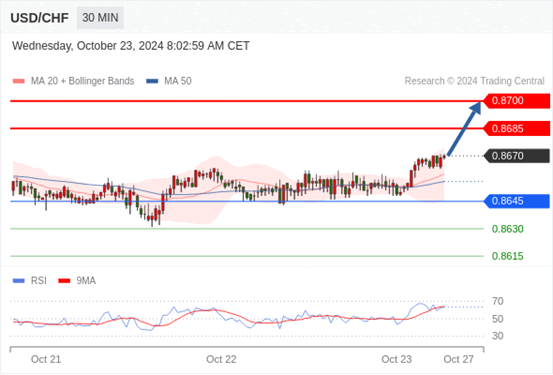The height and width of the screenshot is (375, 553).
Task: Click the 30 MIN timeframe button
Action: (100, 18)
